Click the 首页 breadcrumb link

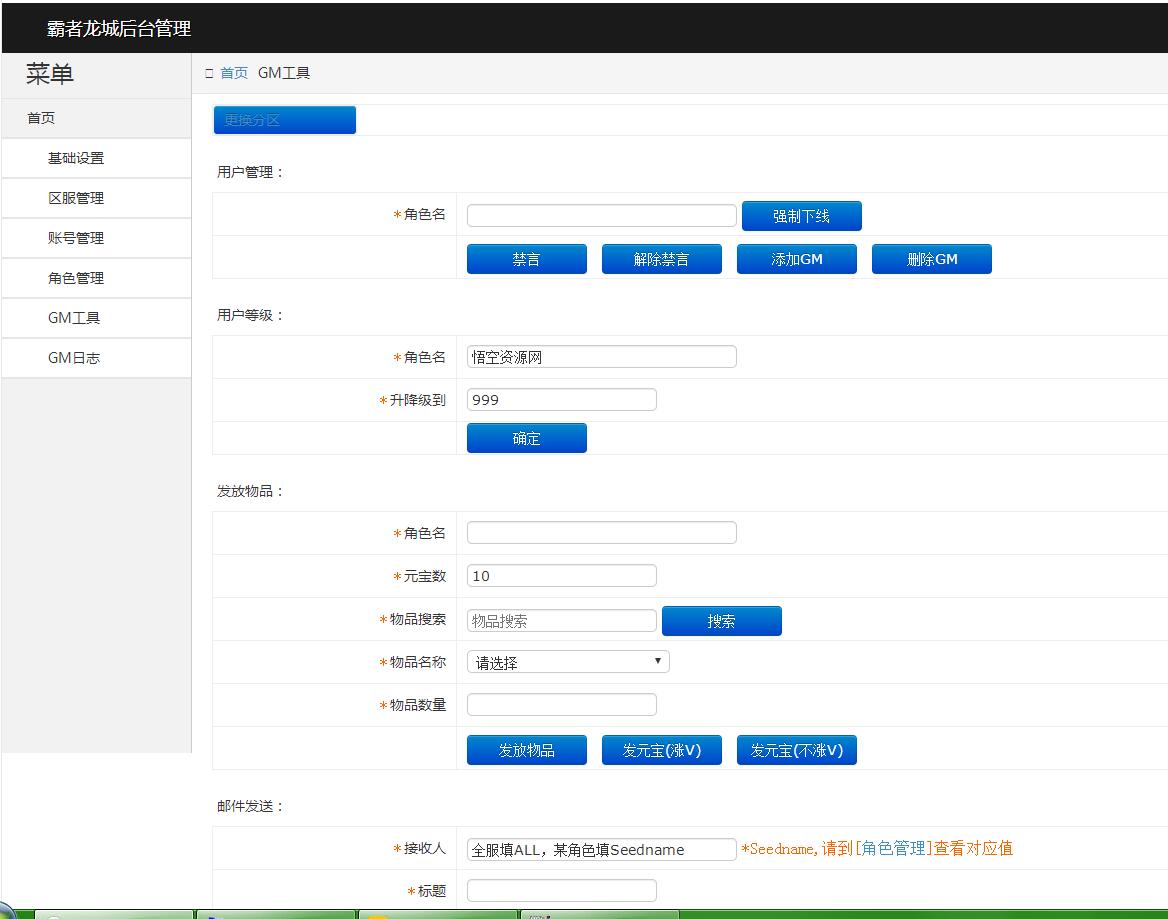point(234,73)
